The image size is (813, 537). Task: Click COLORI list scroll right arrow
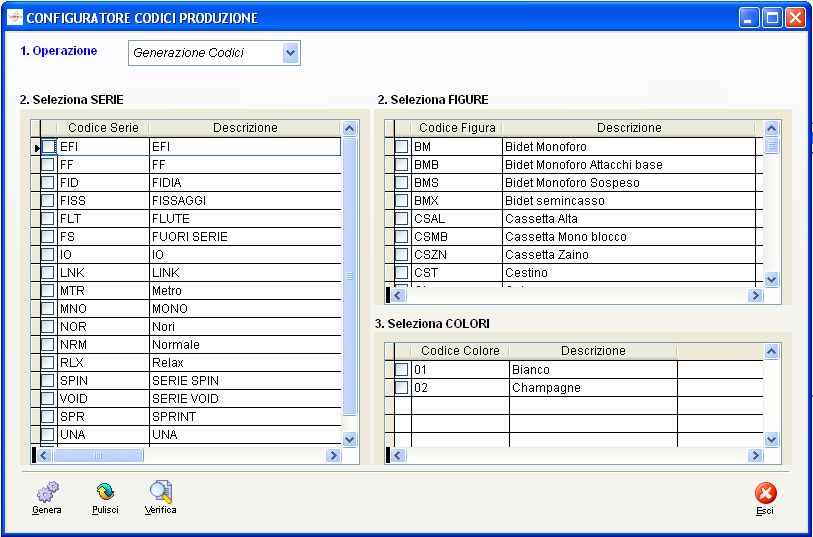(755, 456)
